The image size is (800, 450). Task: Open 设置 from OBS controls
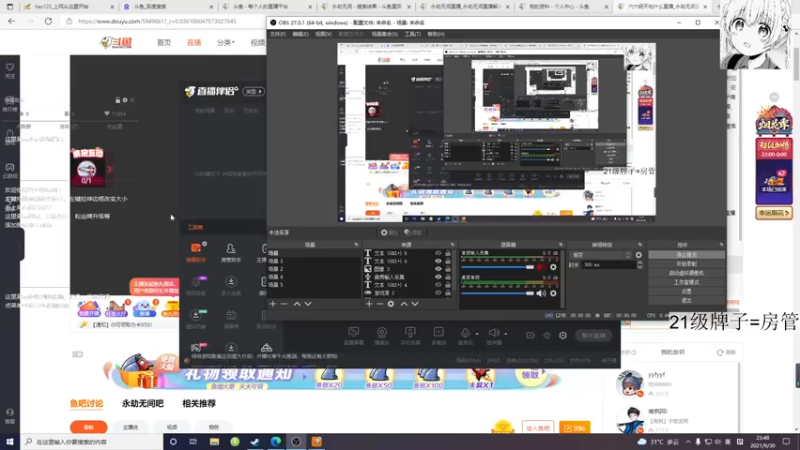coord(686,291)
